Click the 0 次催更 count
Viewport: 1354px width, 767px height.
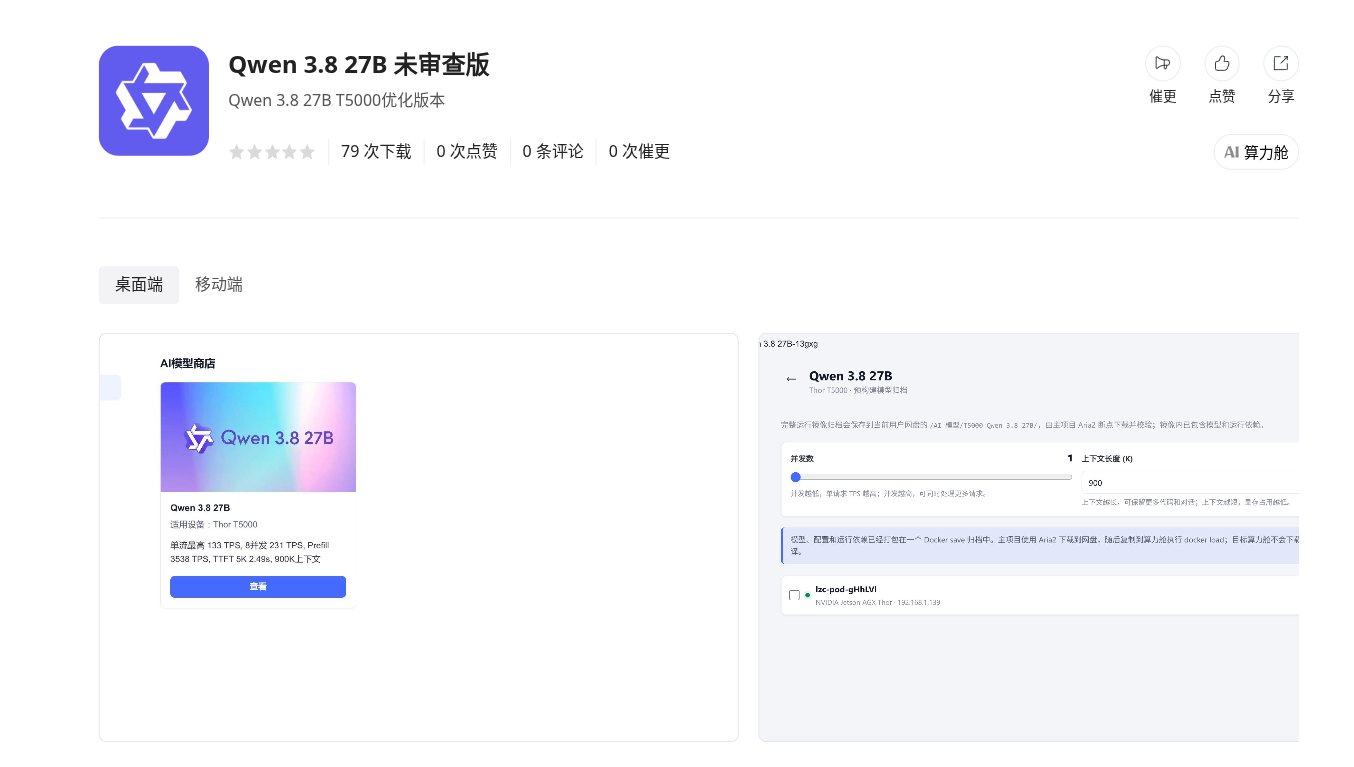coord(639,152)
